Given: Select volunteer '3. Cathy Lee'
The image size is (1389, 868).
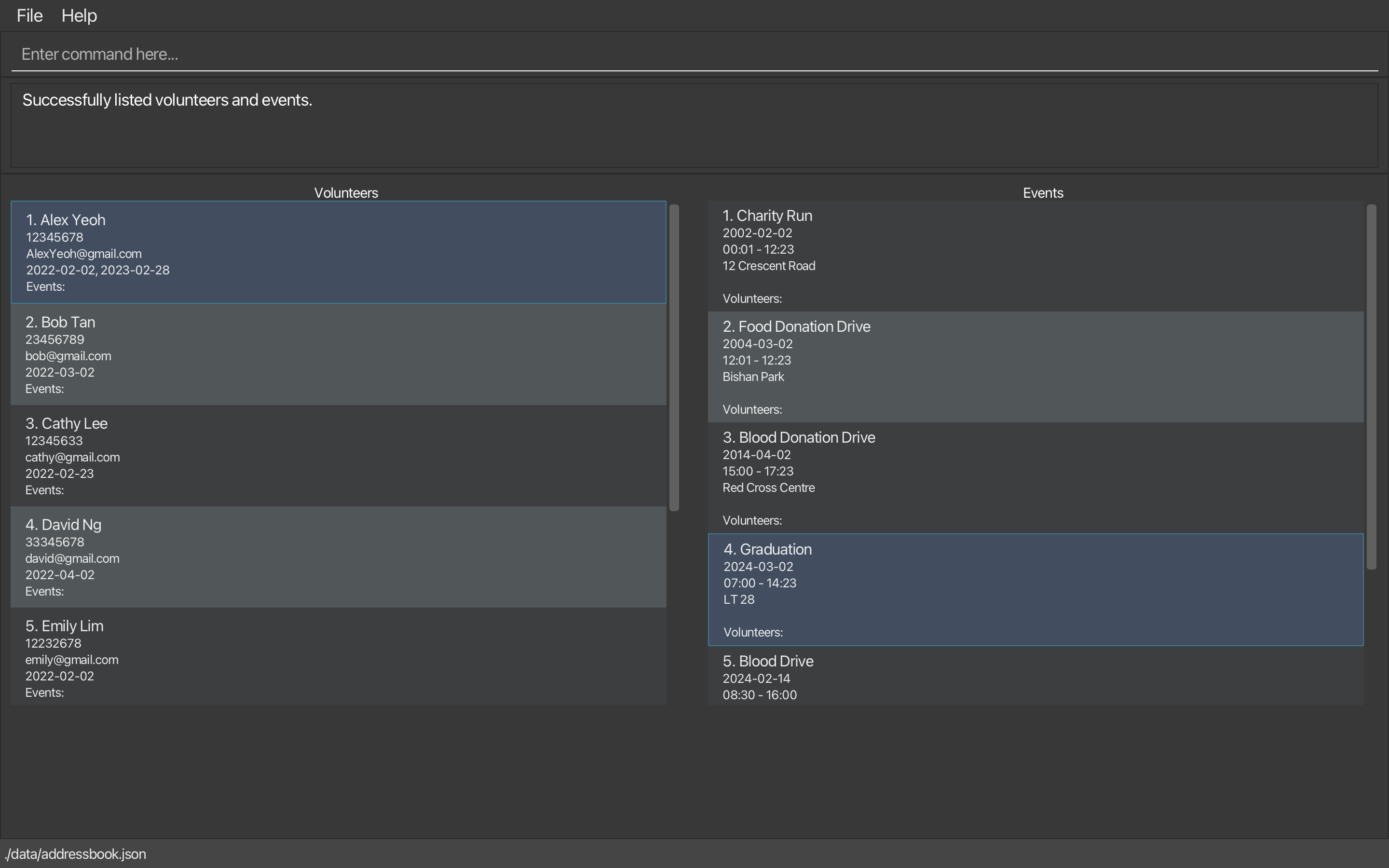Looking at the screenshot, I should (x=339, y=456).
